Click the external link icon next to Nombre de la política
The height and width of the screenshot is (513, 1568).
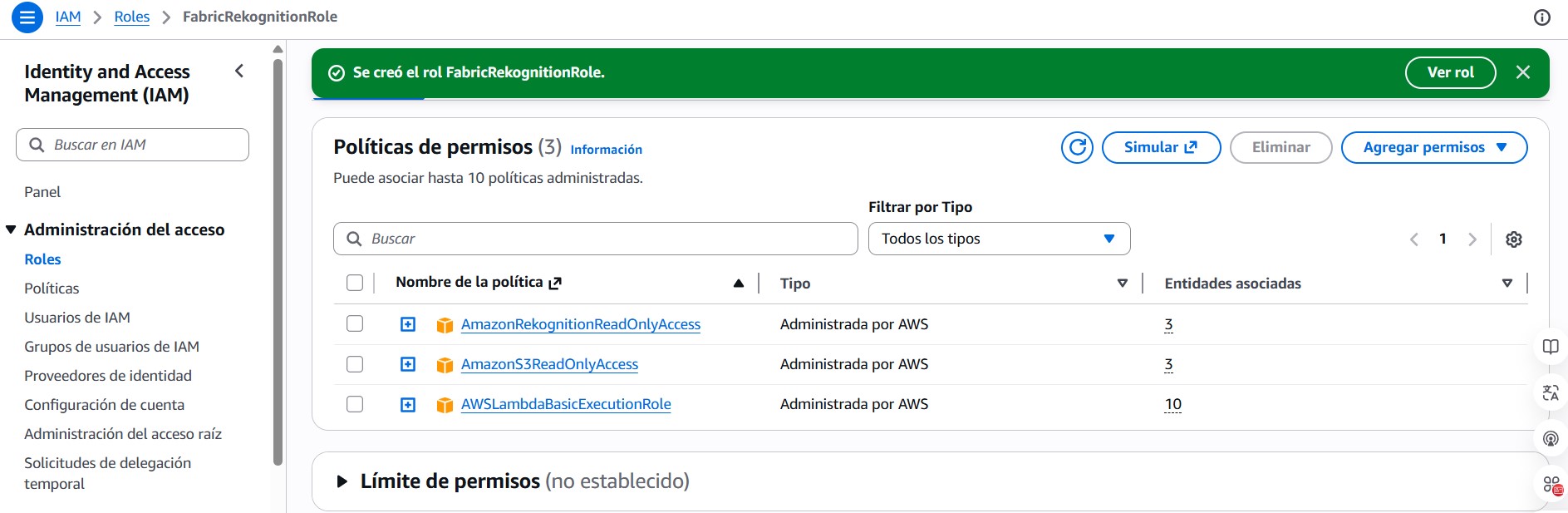[x=555, y=283]
